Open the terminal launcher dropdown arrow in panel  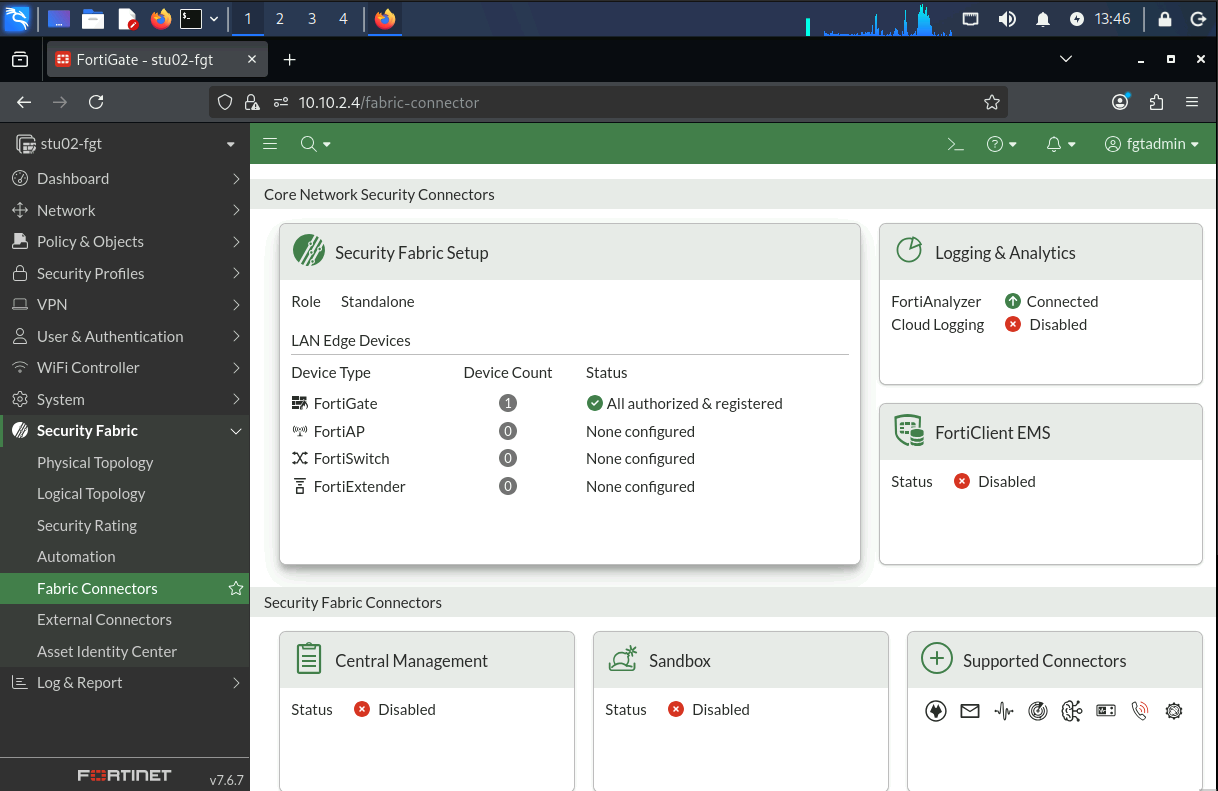point(213,18)
